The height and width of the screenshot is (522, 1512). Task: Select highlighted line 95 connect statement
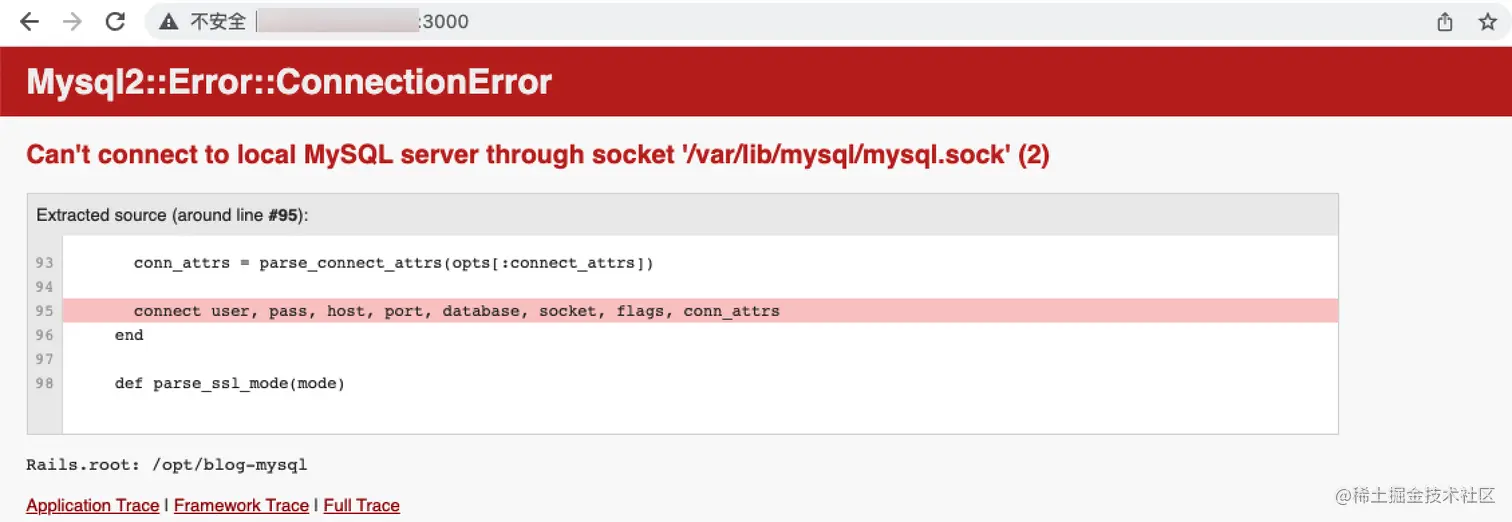[x=700, y=311]
